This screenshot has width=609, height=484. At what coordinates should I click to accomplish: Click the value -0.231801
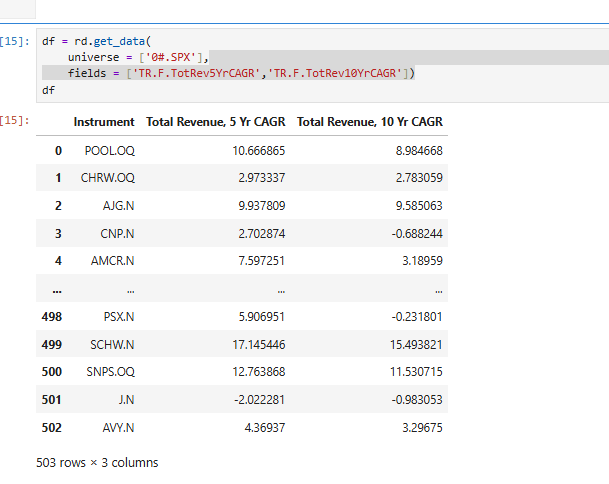(417, 317)
